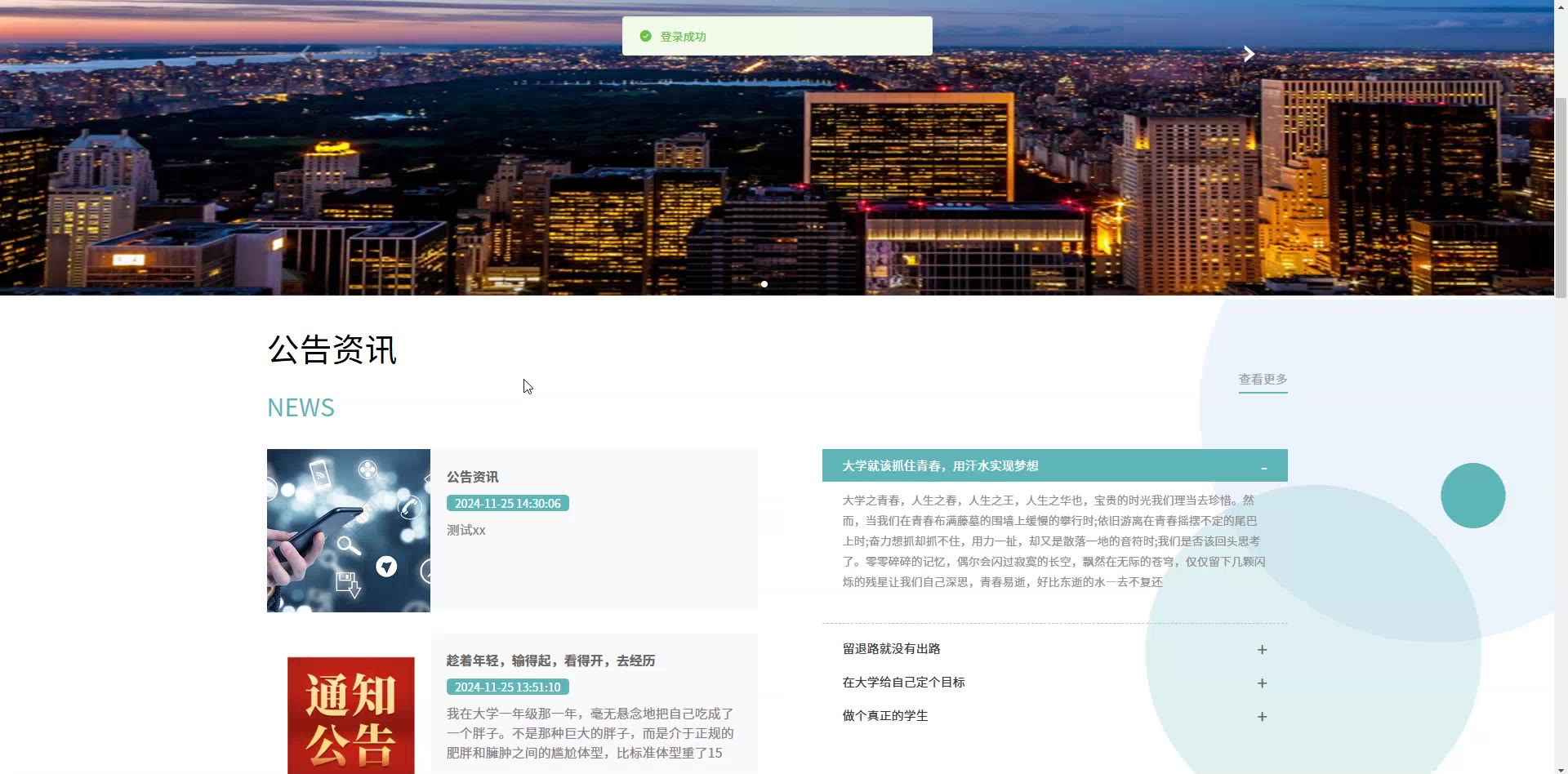Open the 查看更多 link
The width and height of the screenshot is (1568, 774).
[1263, 380]
